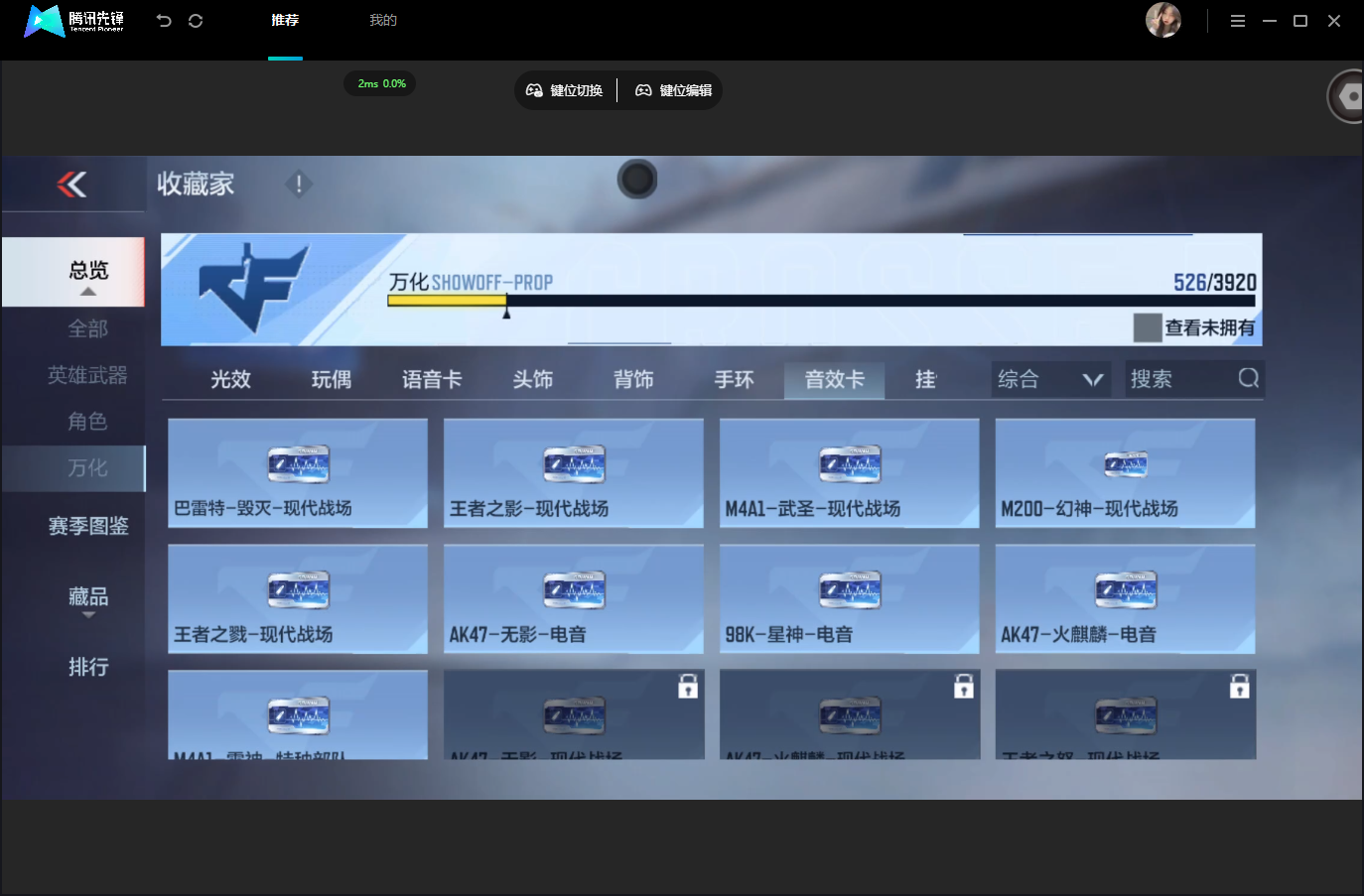1364x896 pixels.
Task: Click the search magnifier icon
Action: click(x=1249, y=378)
